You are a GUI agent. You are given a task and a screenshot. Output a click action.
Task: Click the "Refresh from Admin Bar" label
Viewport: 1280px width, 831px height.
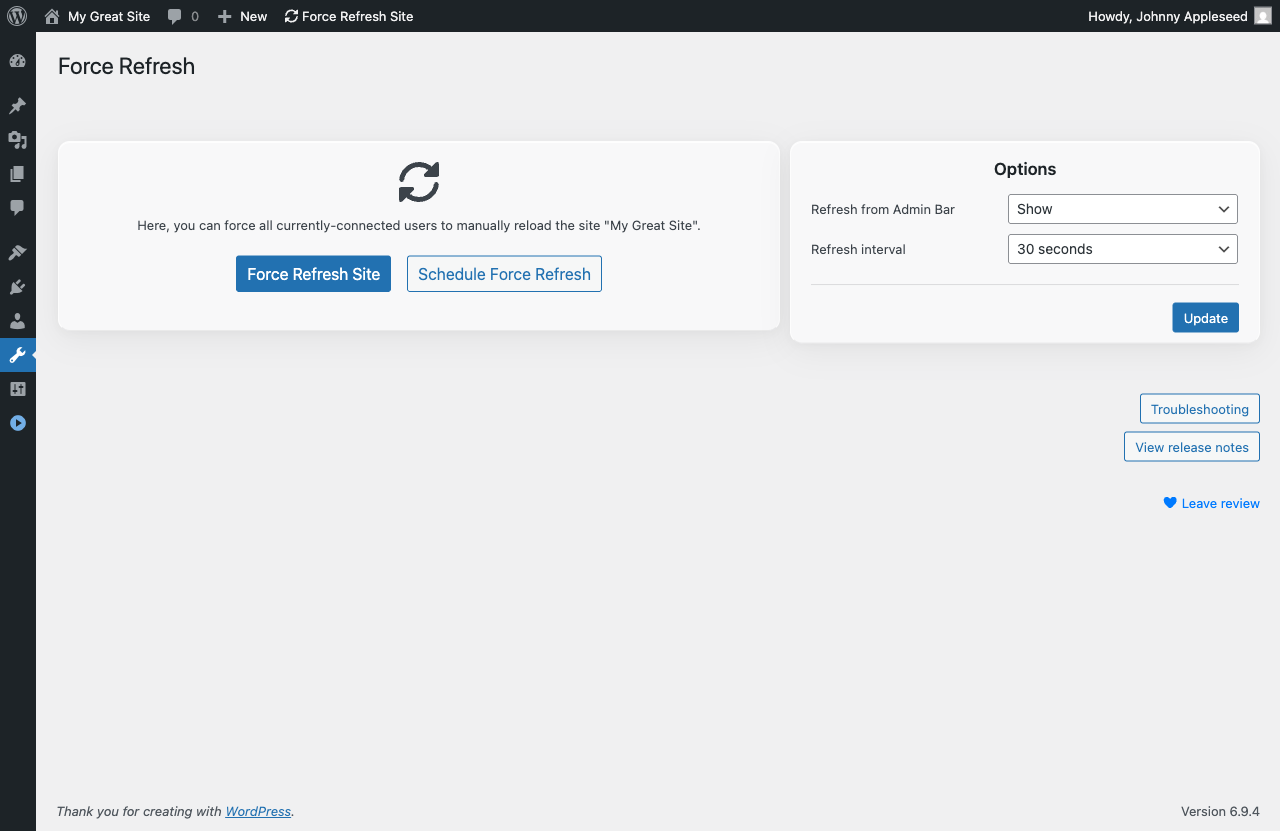point(883,209)
